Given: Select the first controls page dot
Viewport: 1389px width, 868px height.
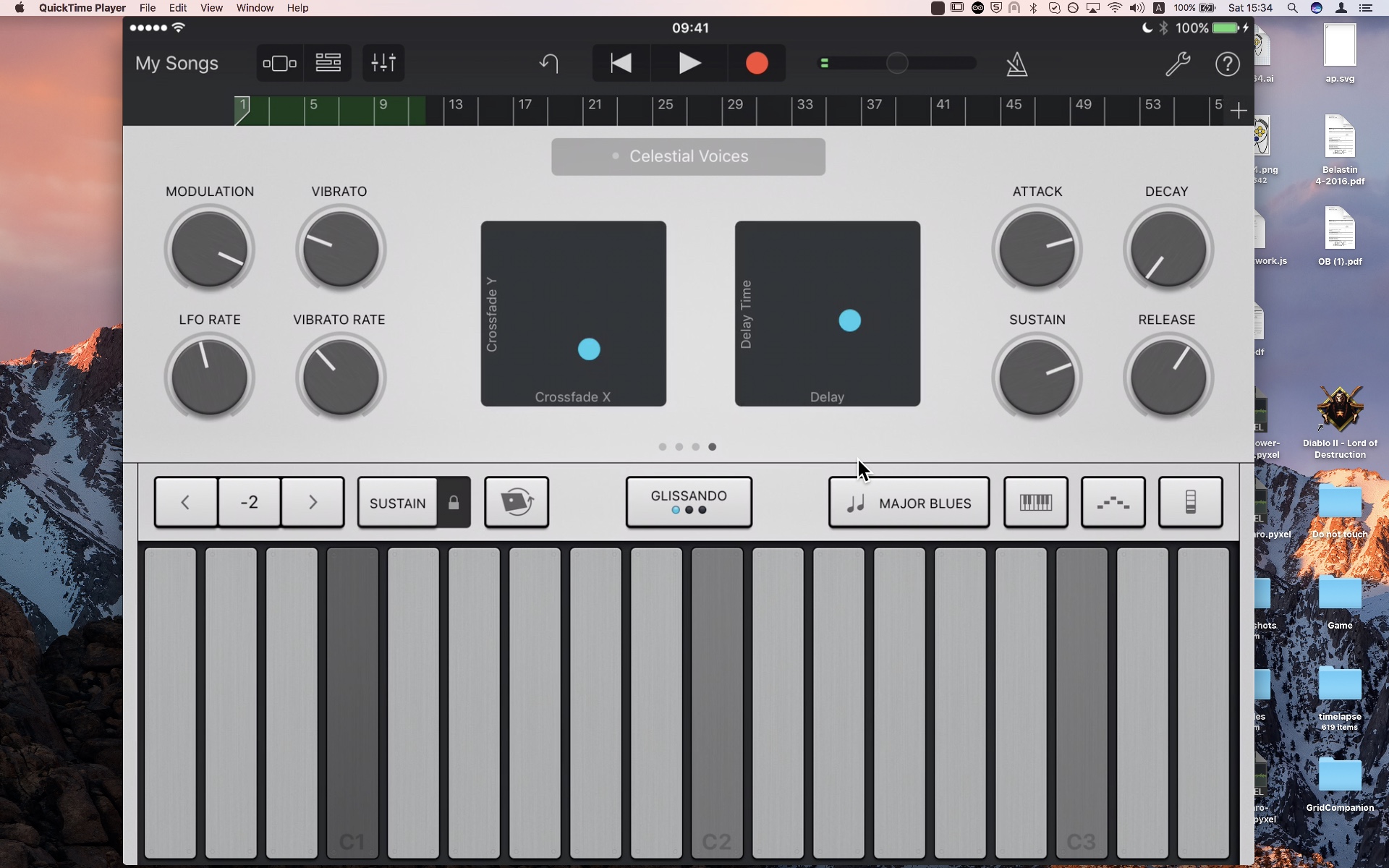Looking at the screenshot, I should [663, 447].
